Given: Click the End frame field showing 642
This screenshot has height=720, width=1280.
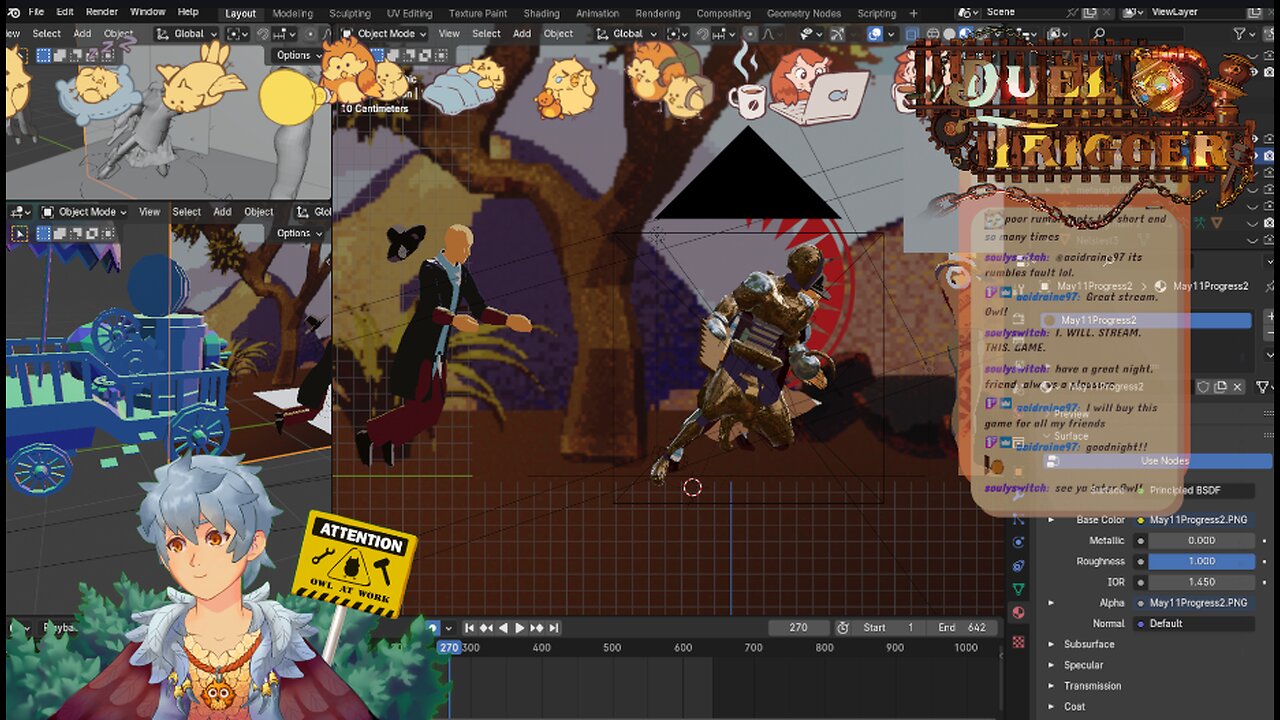Looking at the screenshot, I should 962,628.
